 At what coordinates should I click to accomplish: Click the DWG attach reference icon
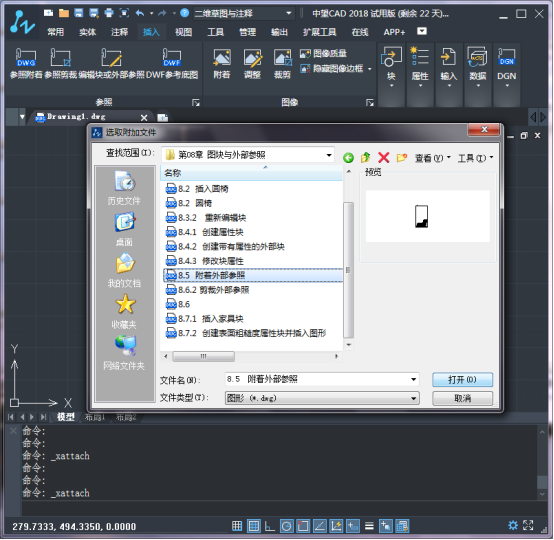pos(26,58)
